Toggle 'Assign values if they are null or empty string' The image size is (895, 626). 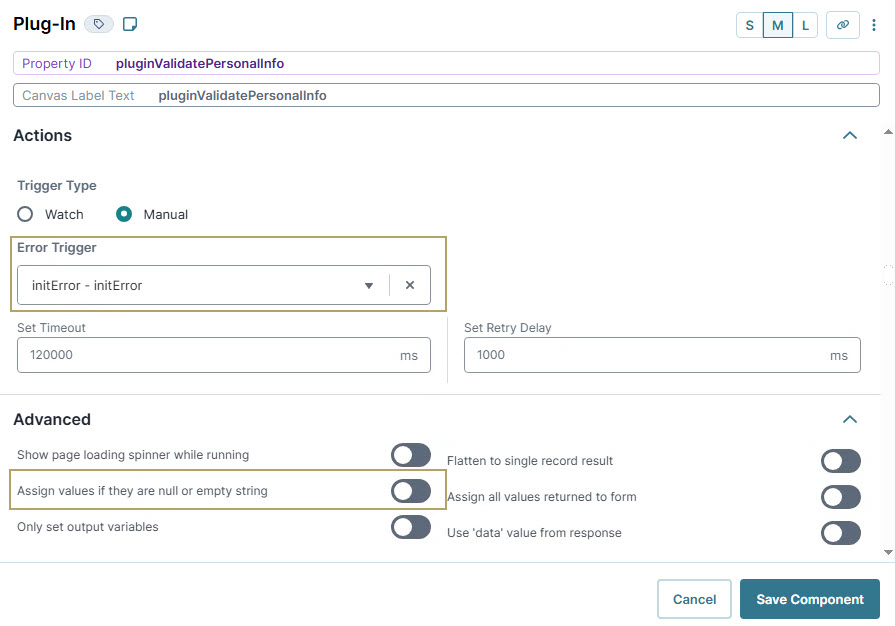[x=411, y=491]
